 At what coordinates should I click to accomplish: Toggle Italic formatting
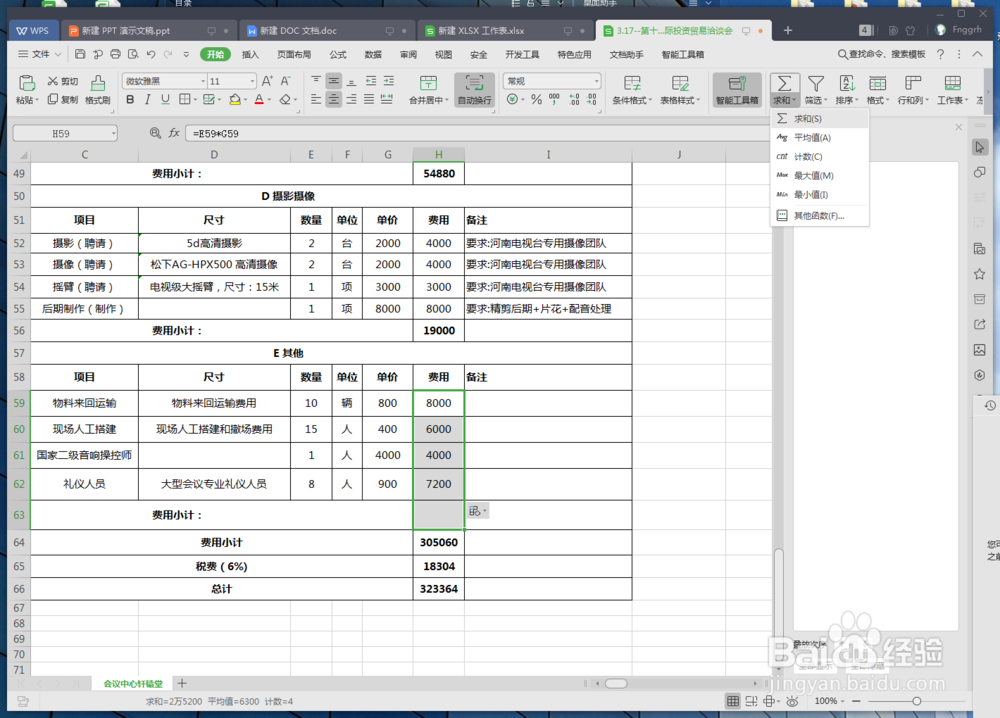pos(148,99)
